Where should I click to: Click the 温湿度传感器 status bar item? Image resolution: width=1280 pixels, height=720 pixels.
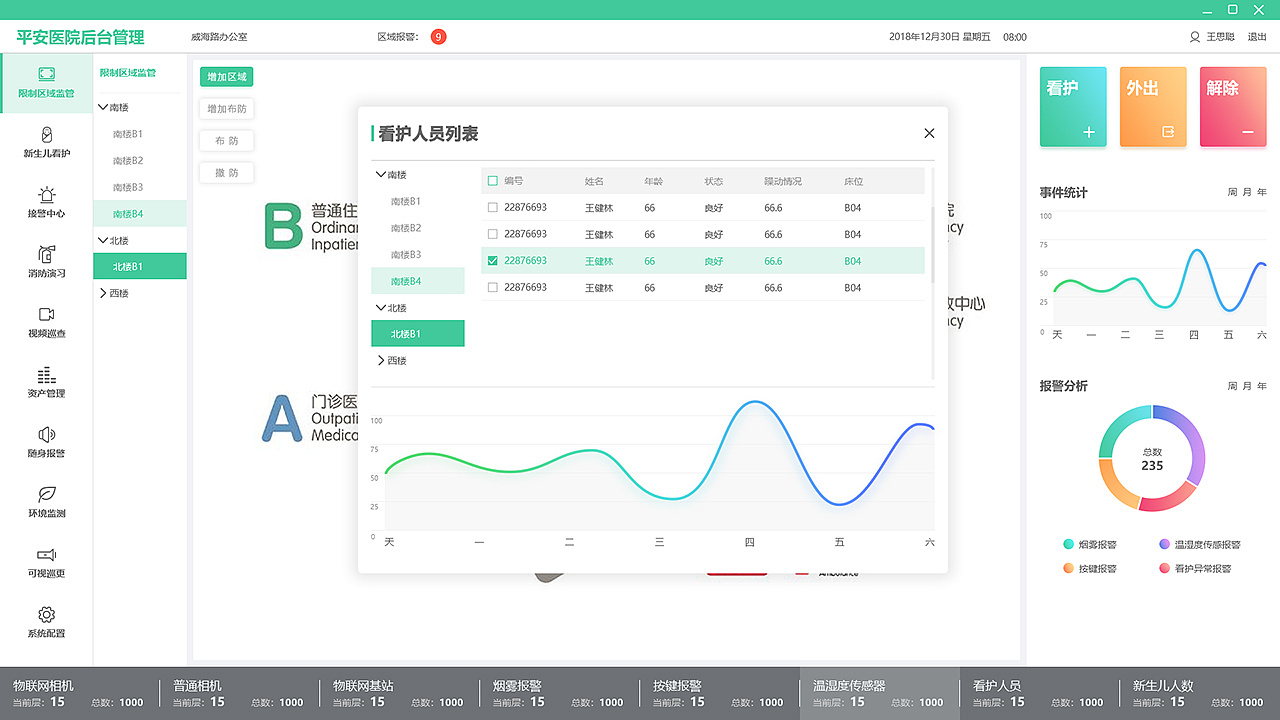coord(880,693)
